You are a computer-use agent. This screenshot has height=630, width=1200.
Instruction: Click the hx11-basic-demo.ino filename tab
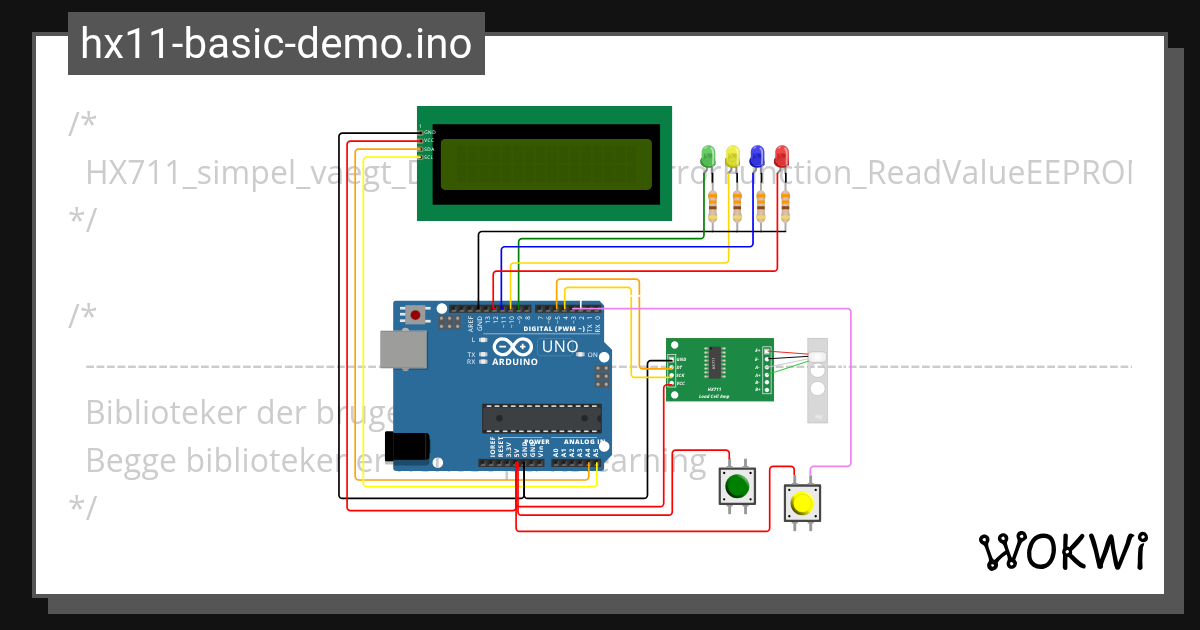[275, 43]
